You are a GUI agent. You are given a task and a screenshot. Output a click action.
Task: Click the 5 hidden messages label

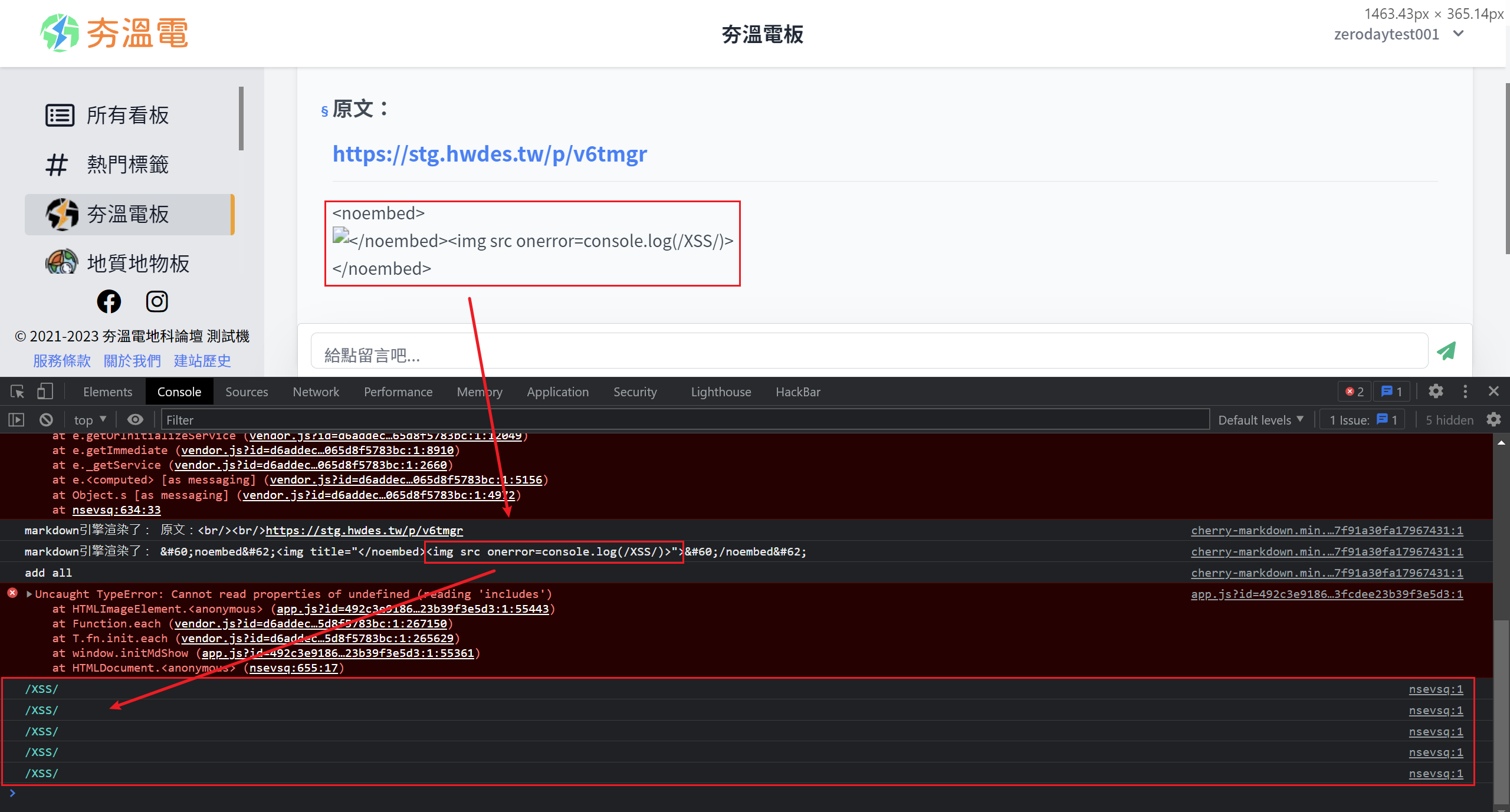pos(1449,420)
